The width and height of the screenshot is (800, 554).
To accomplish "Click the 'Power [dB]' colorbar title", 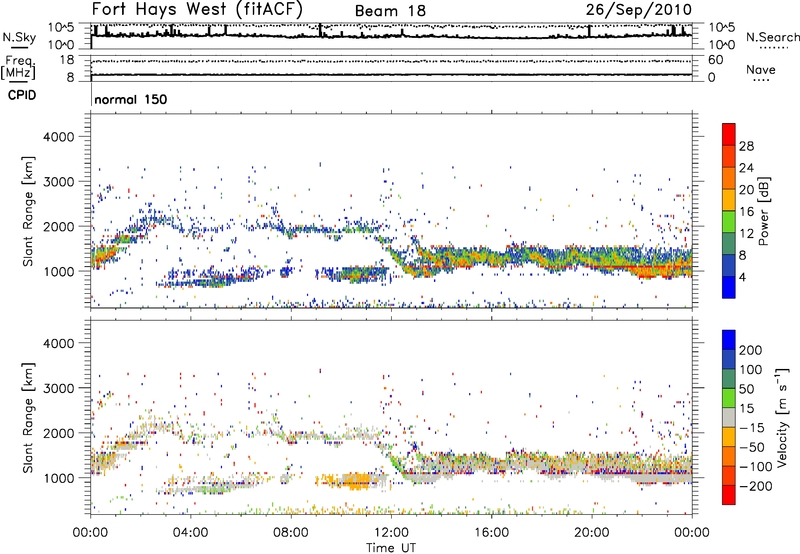I will [x=763, y=211].
